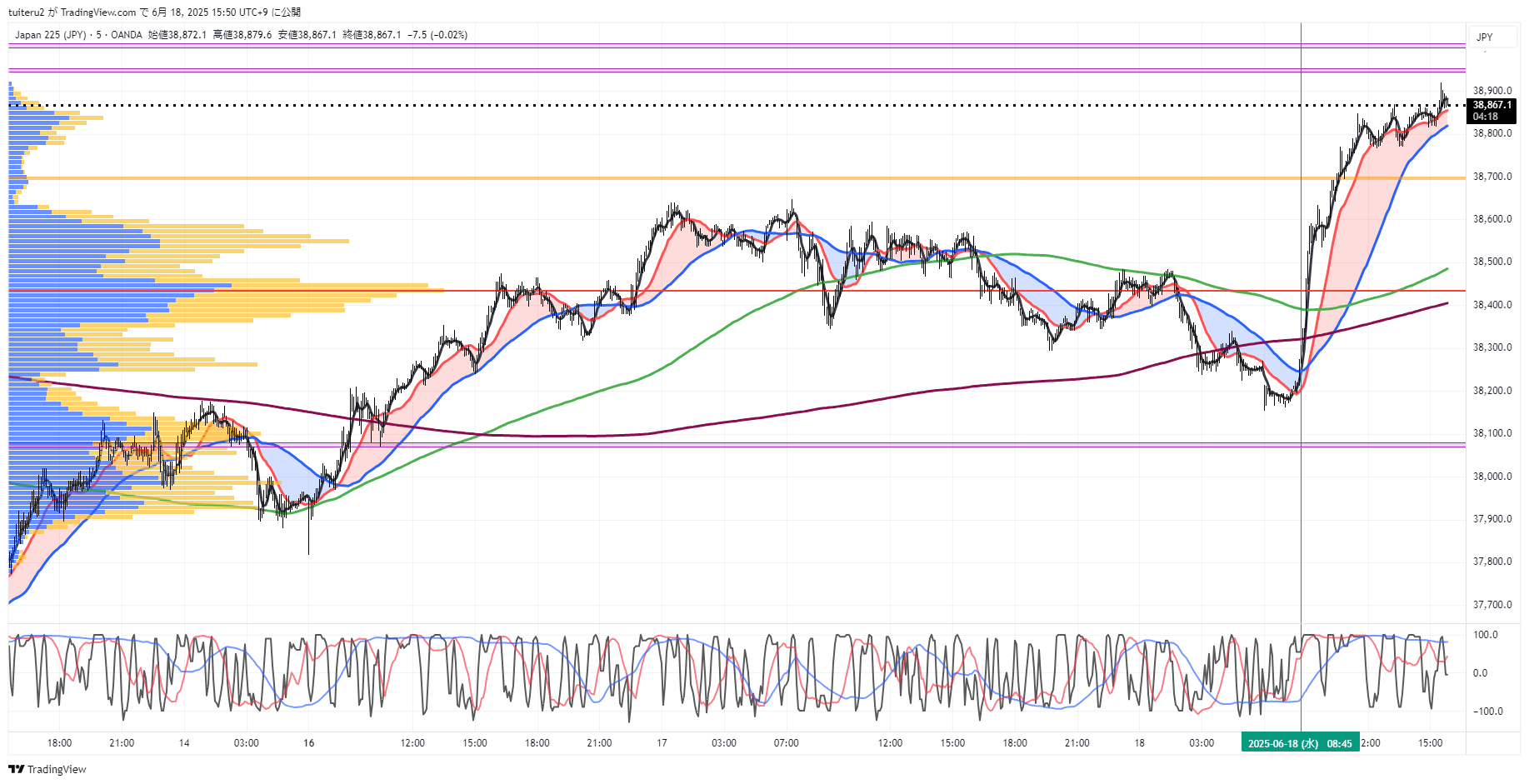Click the 38,700.0 price axis label
Image resolution: width=1529 pixels, height=784 pixels.
click(1492, 177)
